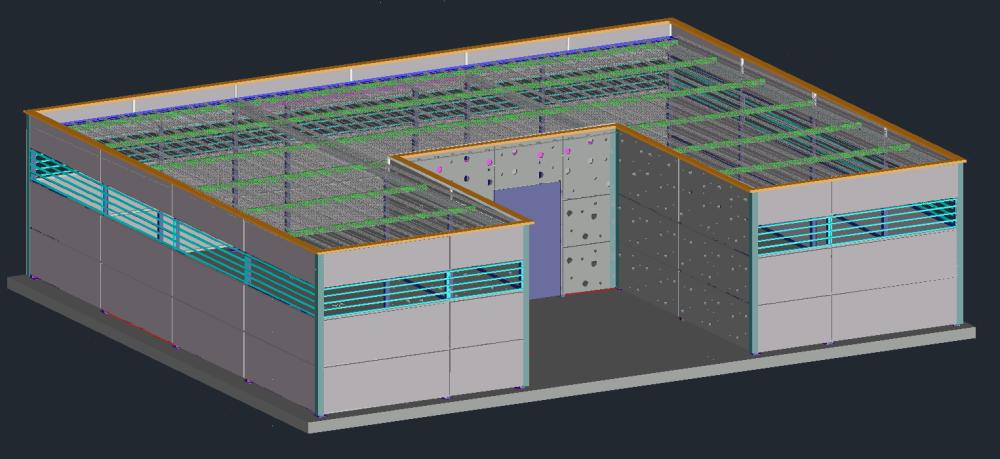Click the cyan louvered window on front-left wall
Viewport: 1000px width, 459px height.
[x=422, y=287]
